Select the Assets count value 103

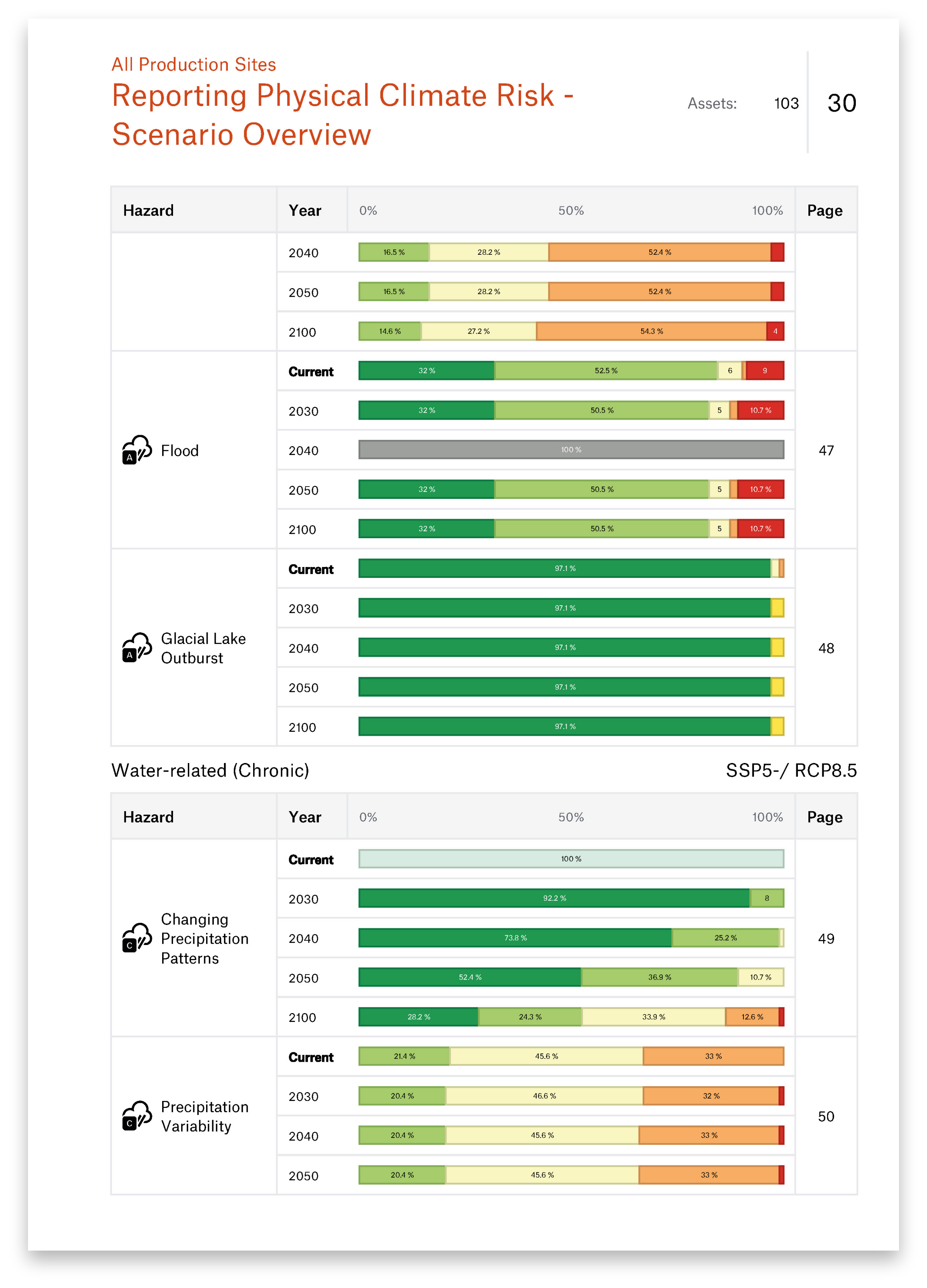pyautogui.click(x=786, y=103)
